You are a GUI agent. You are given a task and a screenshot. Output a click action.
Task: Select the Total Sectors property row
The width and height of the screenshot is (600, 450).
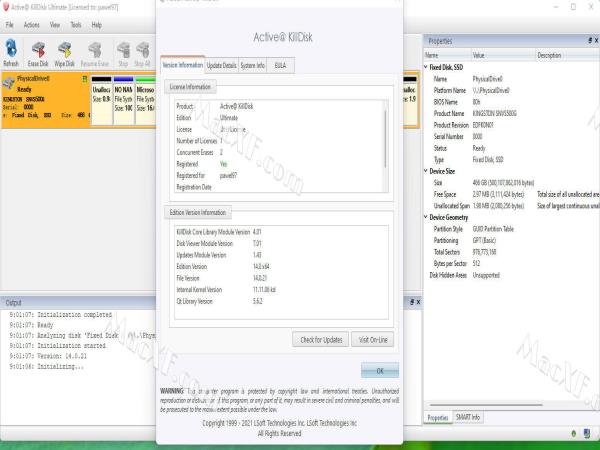[x=512, y=252]
